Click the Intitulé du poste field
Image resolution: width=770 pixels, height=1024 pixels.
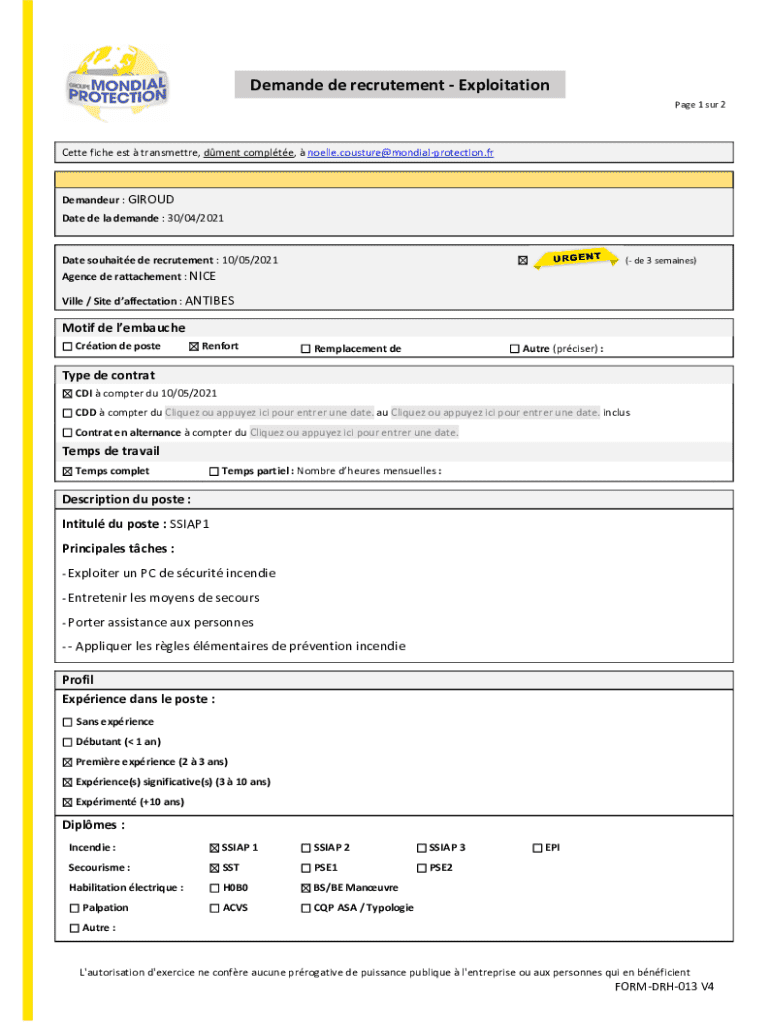pos(190,523)
